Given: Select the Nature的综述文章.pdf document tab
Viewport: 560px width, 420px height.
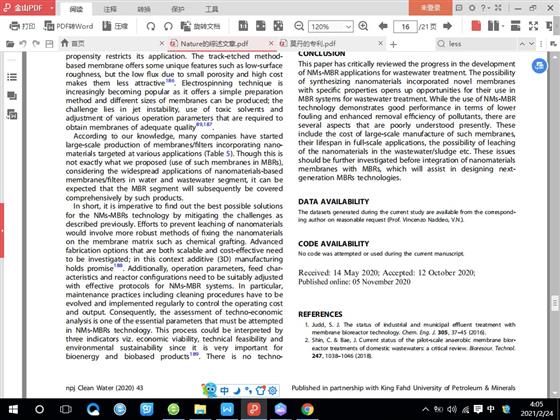Looking at the screenshot, I should [x=214, y=44].
